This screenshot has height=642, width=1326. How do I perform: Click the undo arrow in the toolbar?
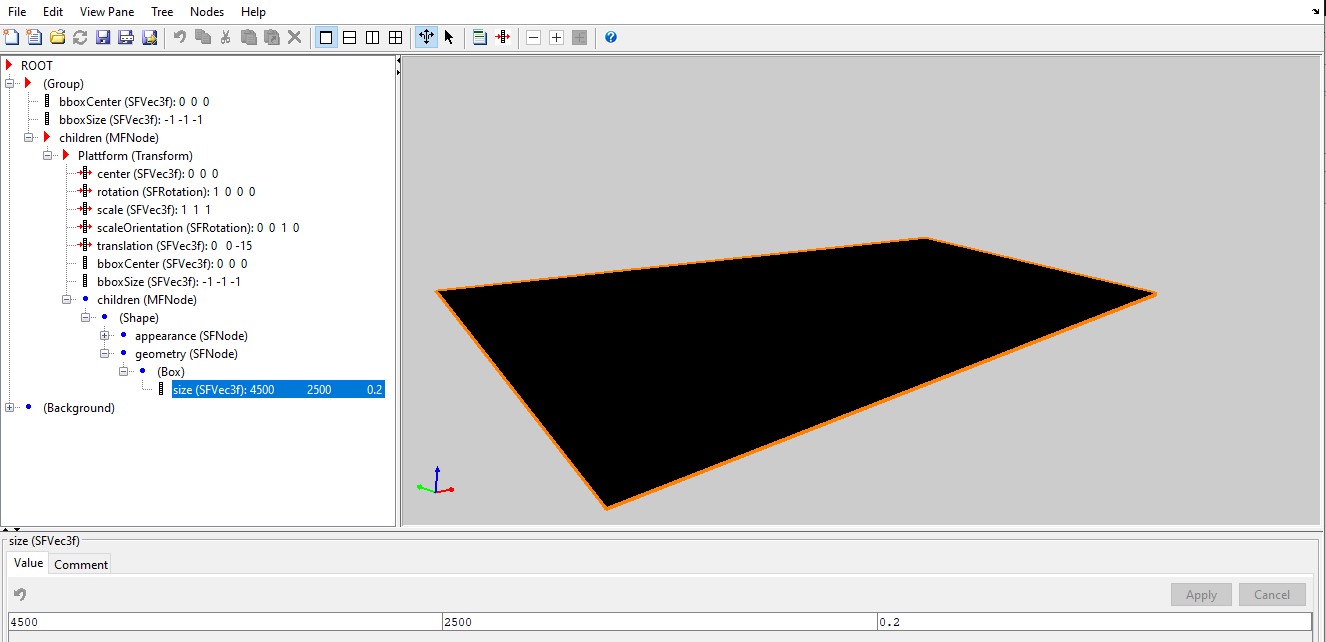[x=179, y=37]
